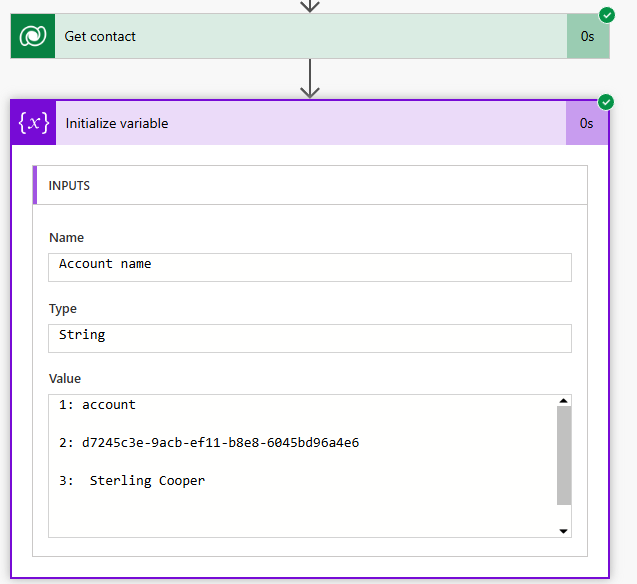
Task: Click the green success checkmark on Get contact
Action: pyautogui.click(x=606, y=15)
